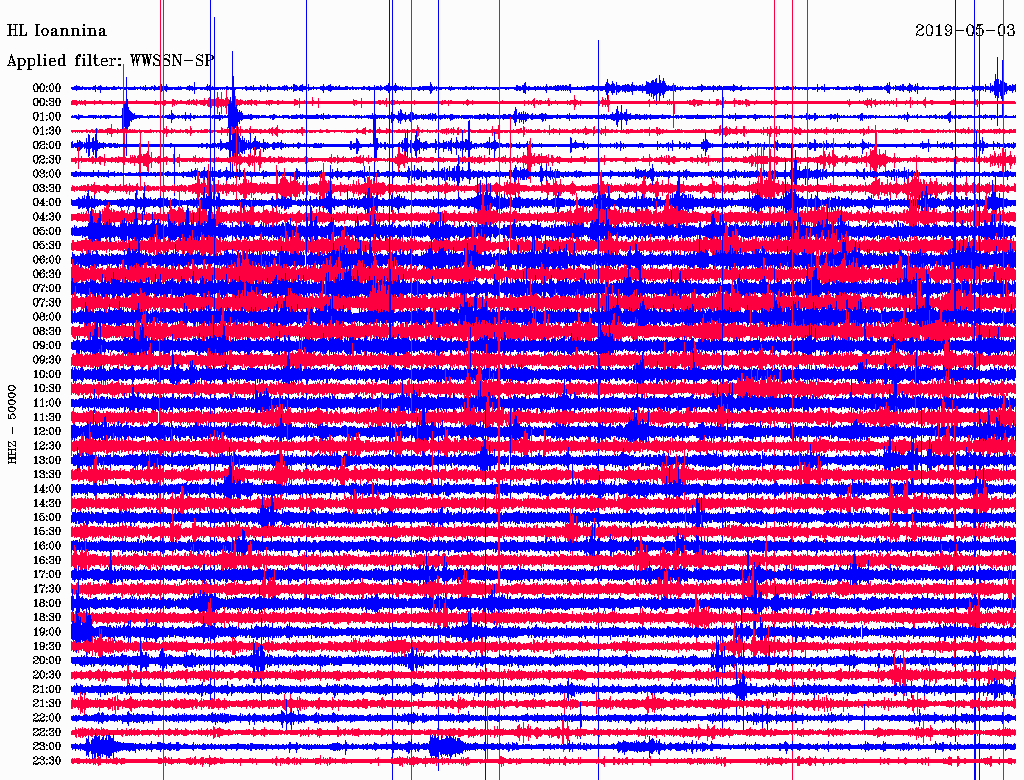This screenshot has height=780, width=1024.
Task: Select the 07:30 time label
Action: [47, 303]
